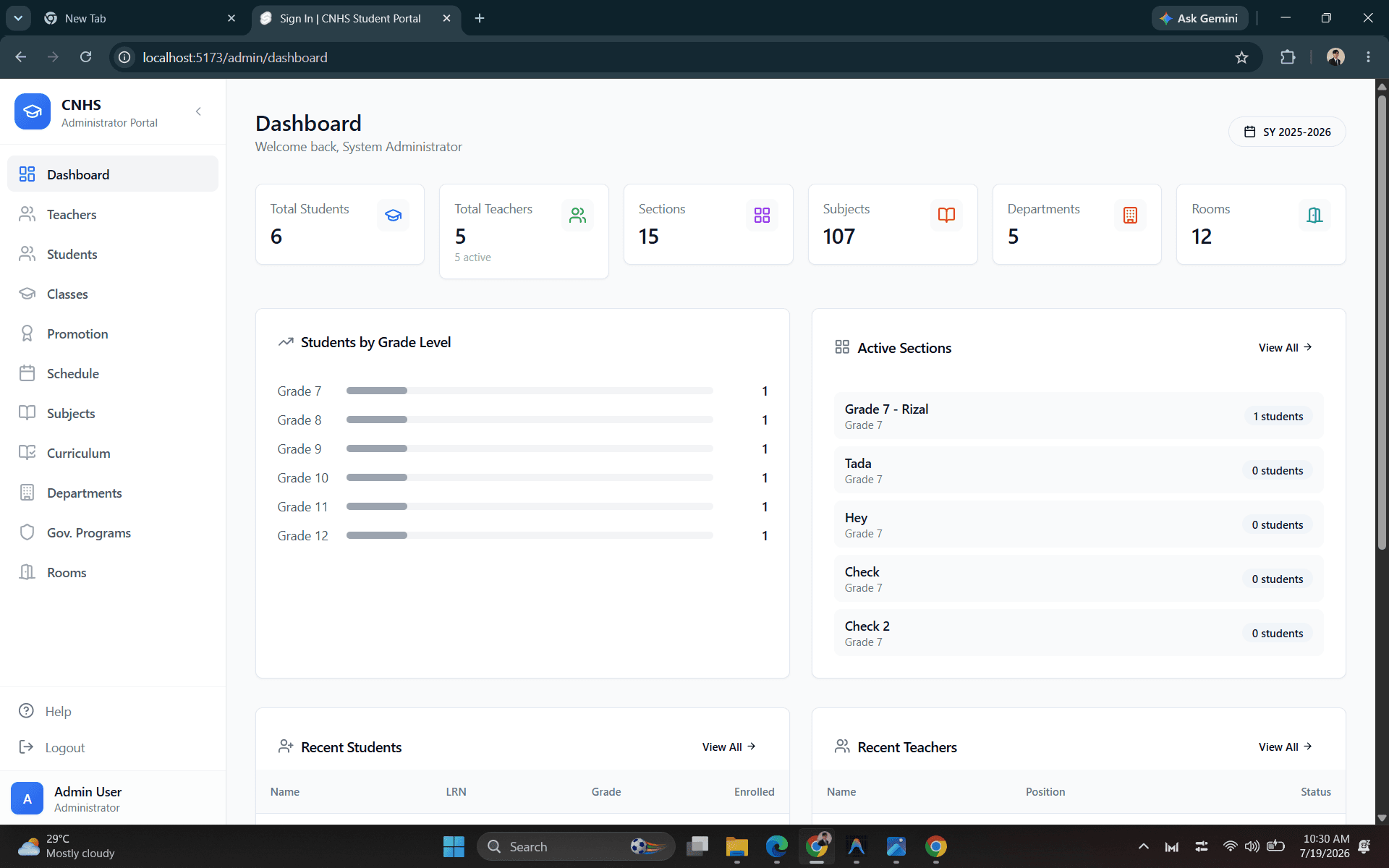Open the Students sidebar page
1389x868 pixels.
[113, 254]
